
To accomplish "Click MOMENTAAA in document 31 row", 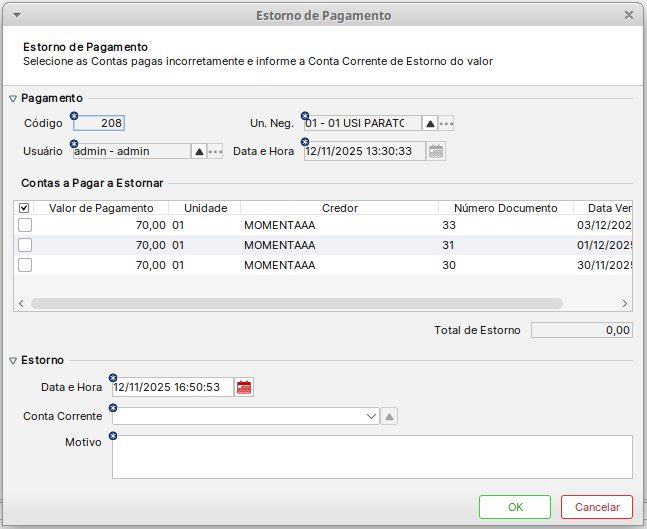I will point(279,245).
